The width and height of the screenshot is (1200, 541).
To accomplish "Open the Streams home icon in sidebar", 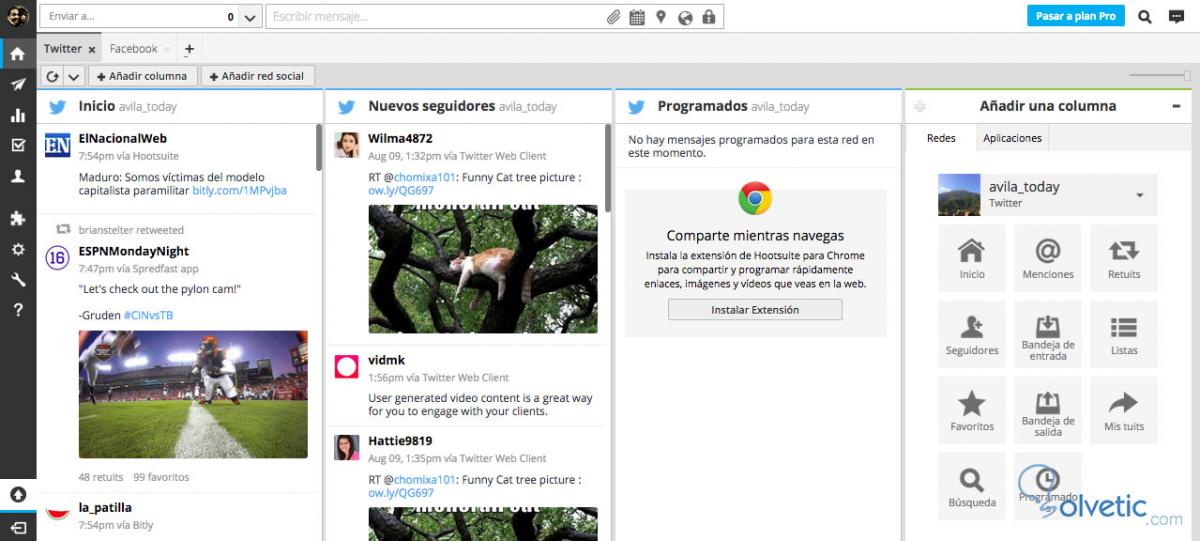I will (x=17, y=53).
